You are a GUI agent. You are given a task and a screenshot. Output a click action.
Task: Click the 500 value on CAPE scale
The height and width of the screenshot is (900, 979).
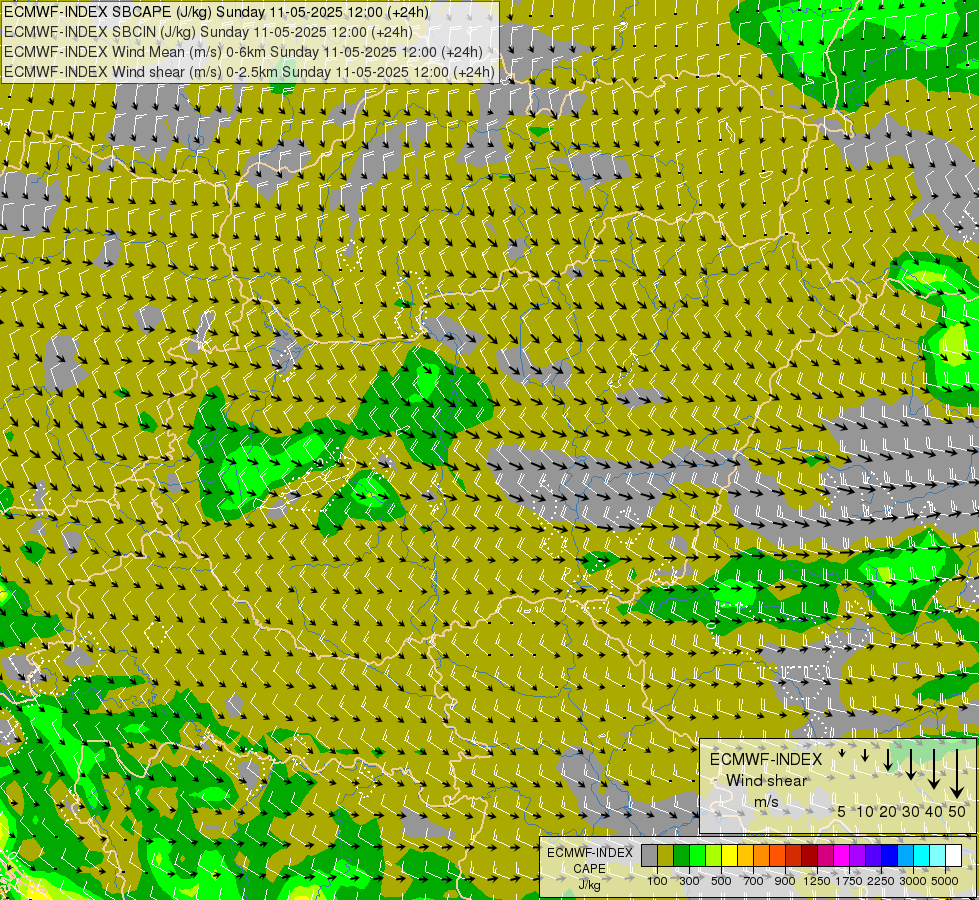pyautogui.click(x=721, y=881)
